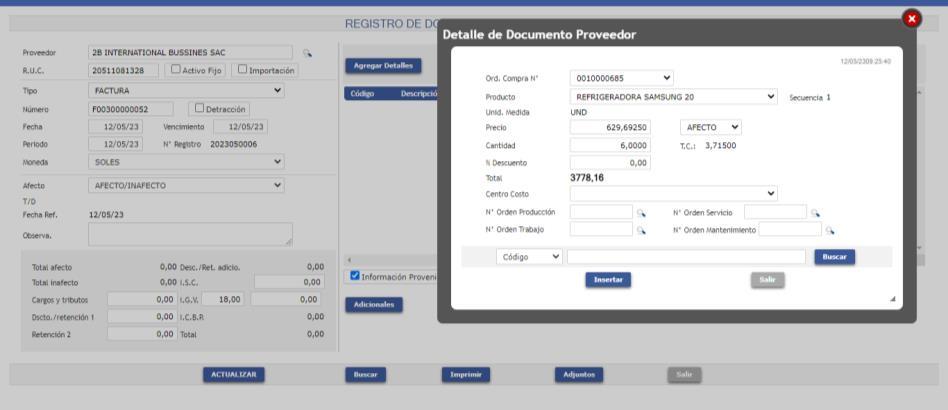Click the search icon next to Proveedor field
The height and width of the screenshot is (410, 948).
(307, 53)
